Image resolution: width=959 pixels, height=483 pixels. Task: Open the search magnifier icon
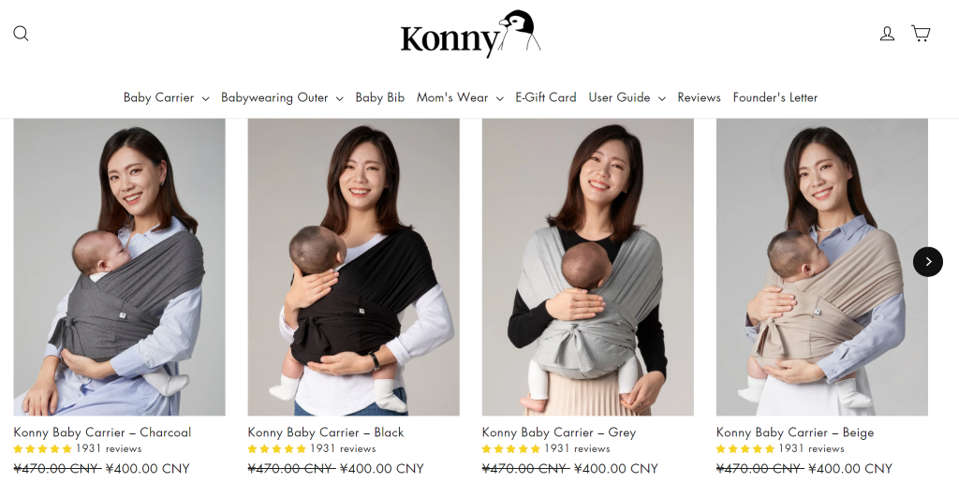[x=21, y=33]
